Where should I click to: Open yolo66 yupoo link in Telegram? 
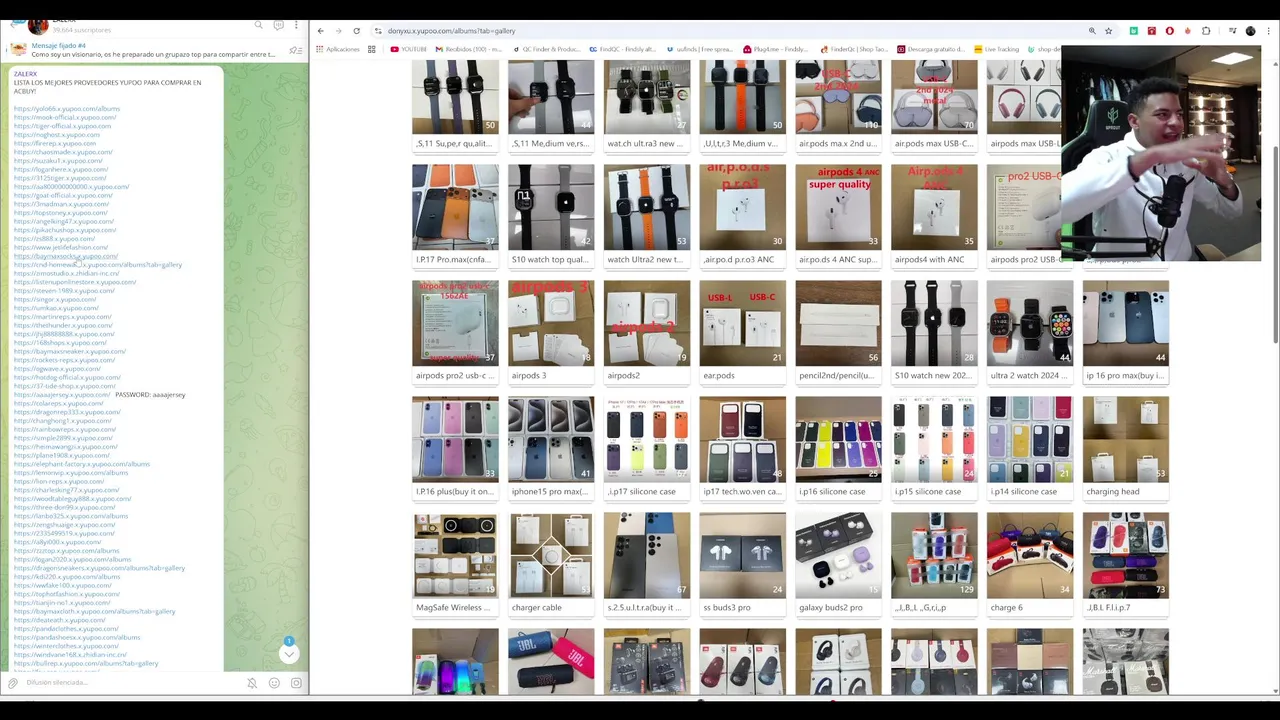(67, 109)
